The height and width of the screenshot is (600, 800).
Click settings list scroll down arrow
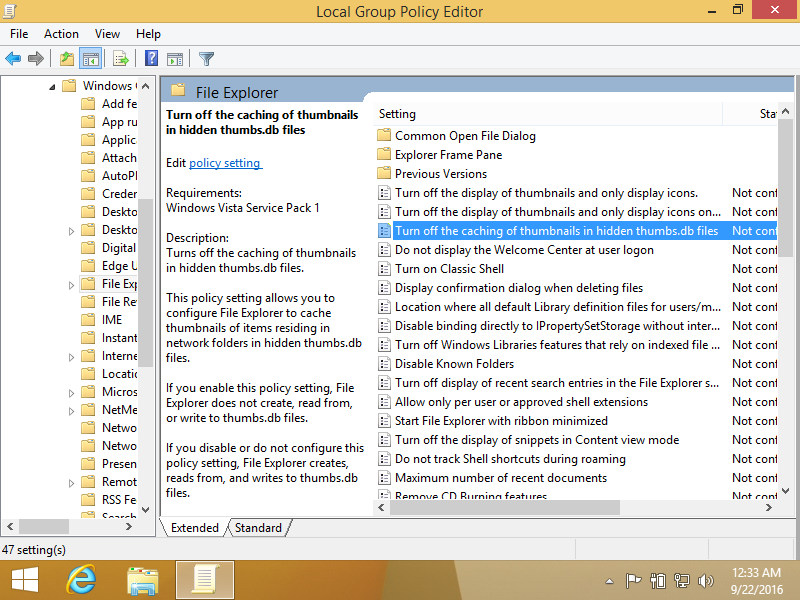pos(786,491)
